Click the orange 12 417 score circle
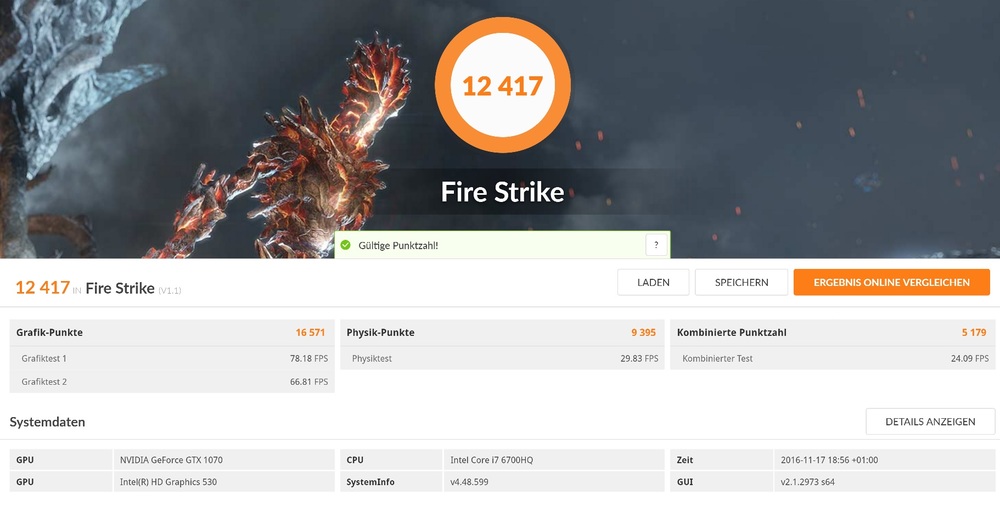 pyautogui.click(x=503, y=86)
